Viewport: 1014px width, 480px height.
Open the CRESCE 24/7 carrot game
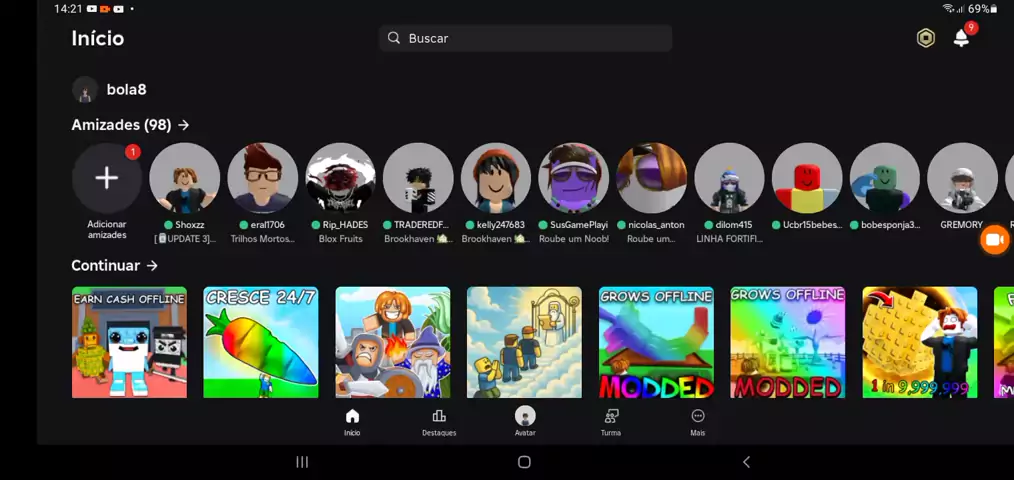click(261, 342)
